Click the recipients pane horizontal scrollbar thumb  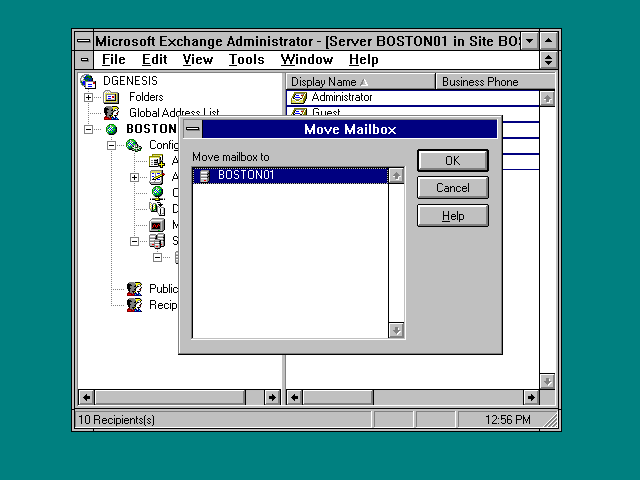click(338, 397)
